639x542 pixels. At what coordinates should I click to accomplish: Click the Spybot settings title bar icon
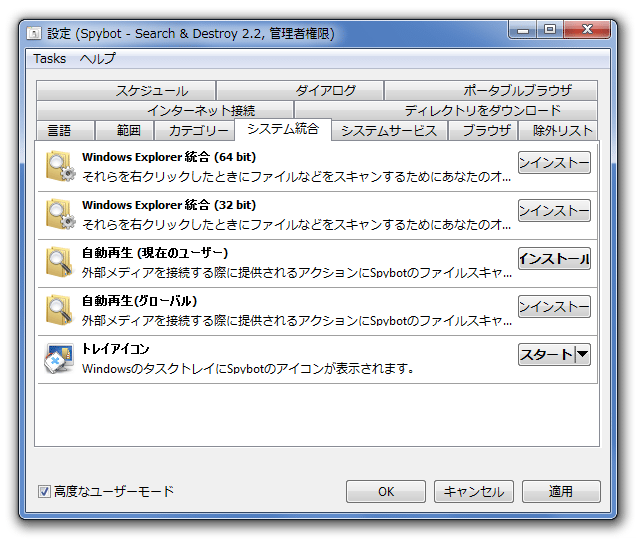[34, 33]
